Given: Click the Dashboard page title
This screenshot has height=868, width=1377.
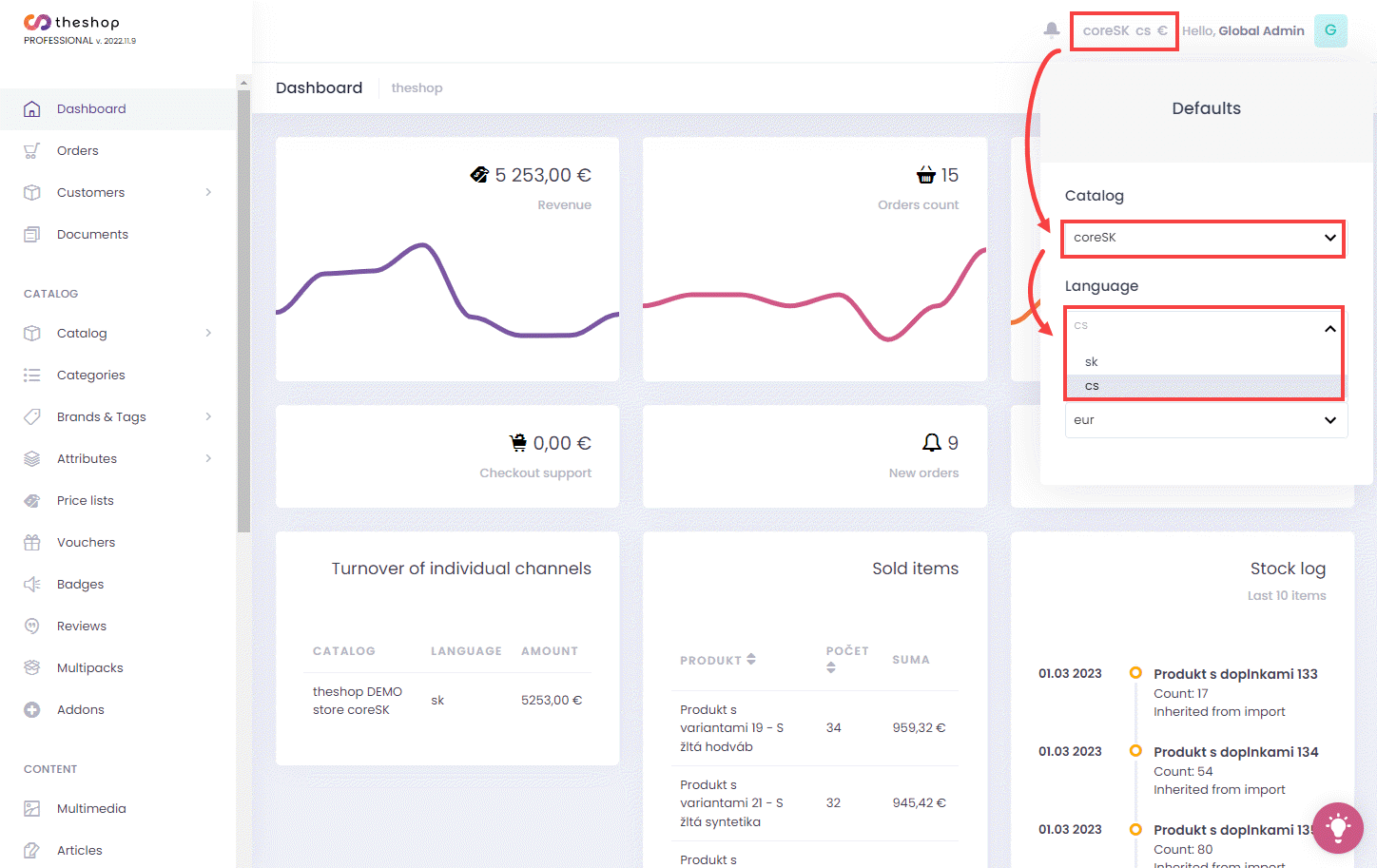Looking at the screenshot, I should pos(320,87).
